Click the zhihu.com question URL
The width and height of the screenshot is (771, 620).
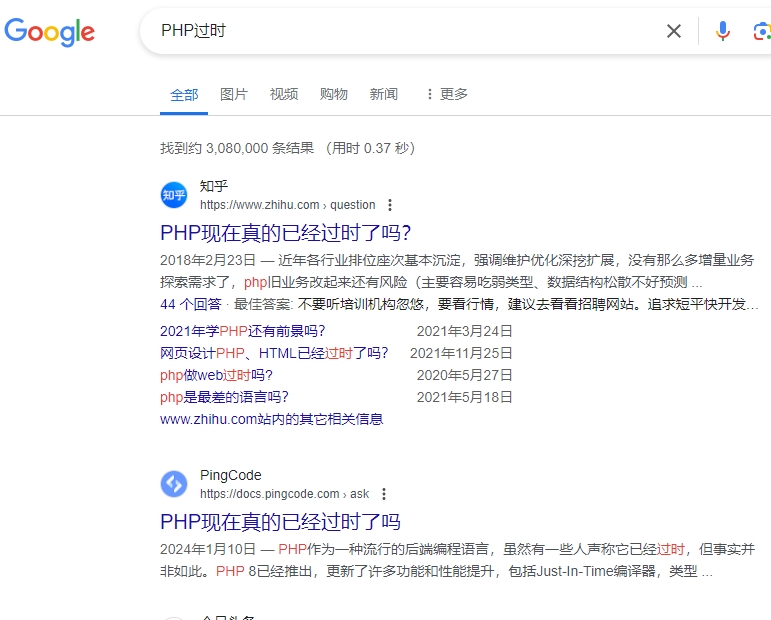(288, 205)
